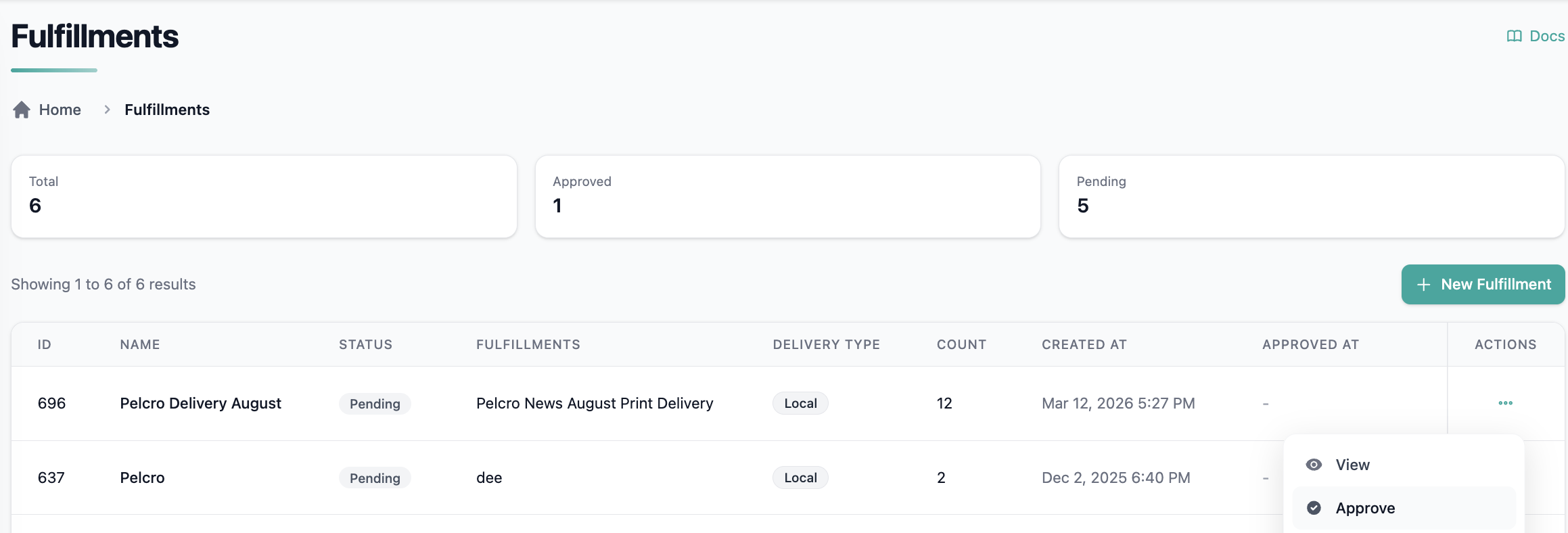1568x533 pixels.
Task: Click the New Fulfillment button
Action: tap(1483, 285)
